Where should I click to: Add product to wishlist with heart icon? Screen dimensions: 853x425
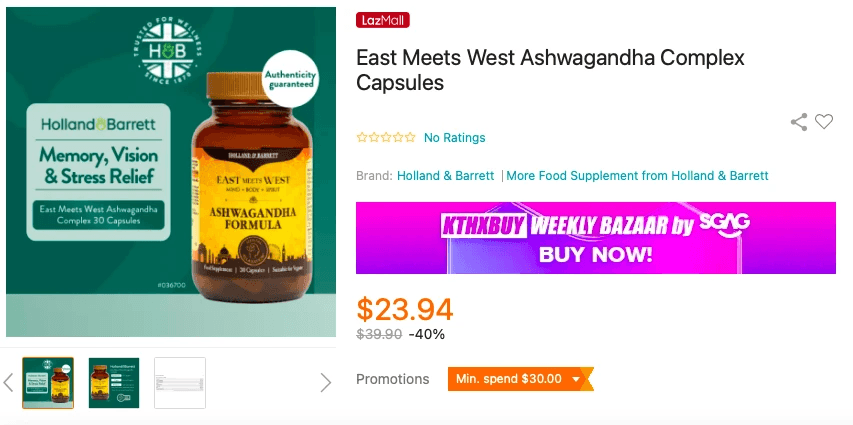pyautogui.click(x=824, y=121)
